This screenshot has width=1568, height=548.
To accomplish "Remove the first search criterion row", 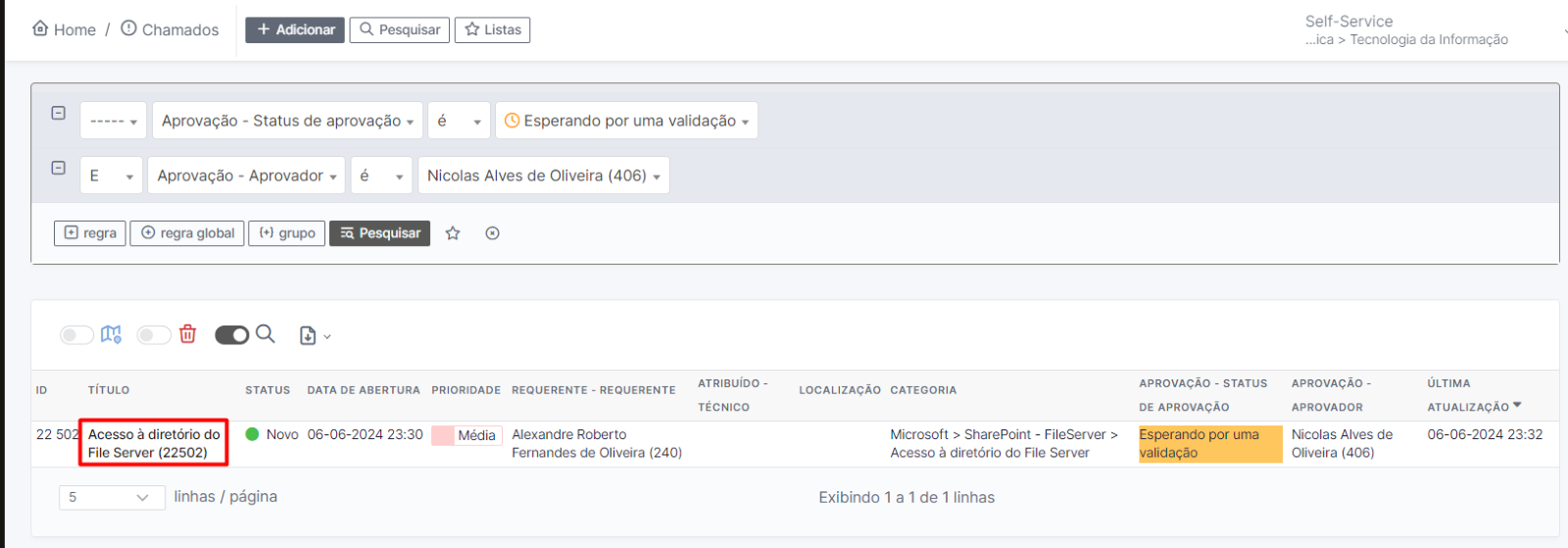I will coord(59,114).
